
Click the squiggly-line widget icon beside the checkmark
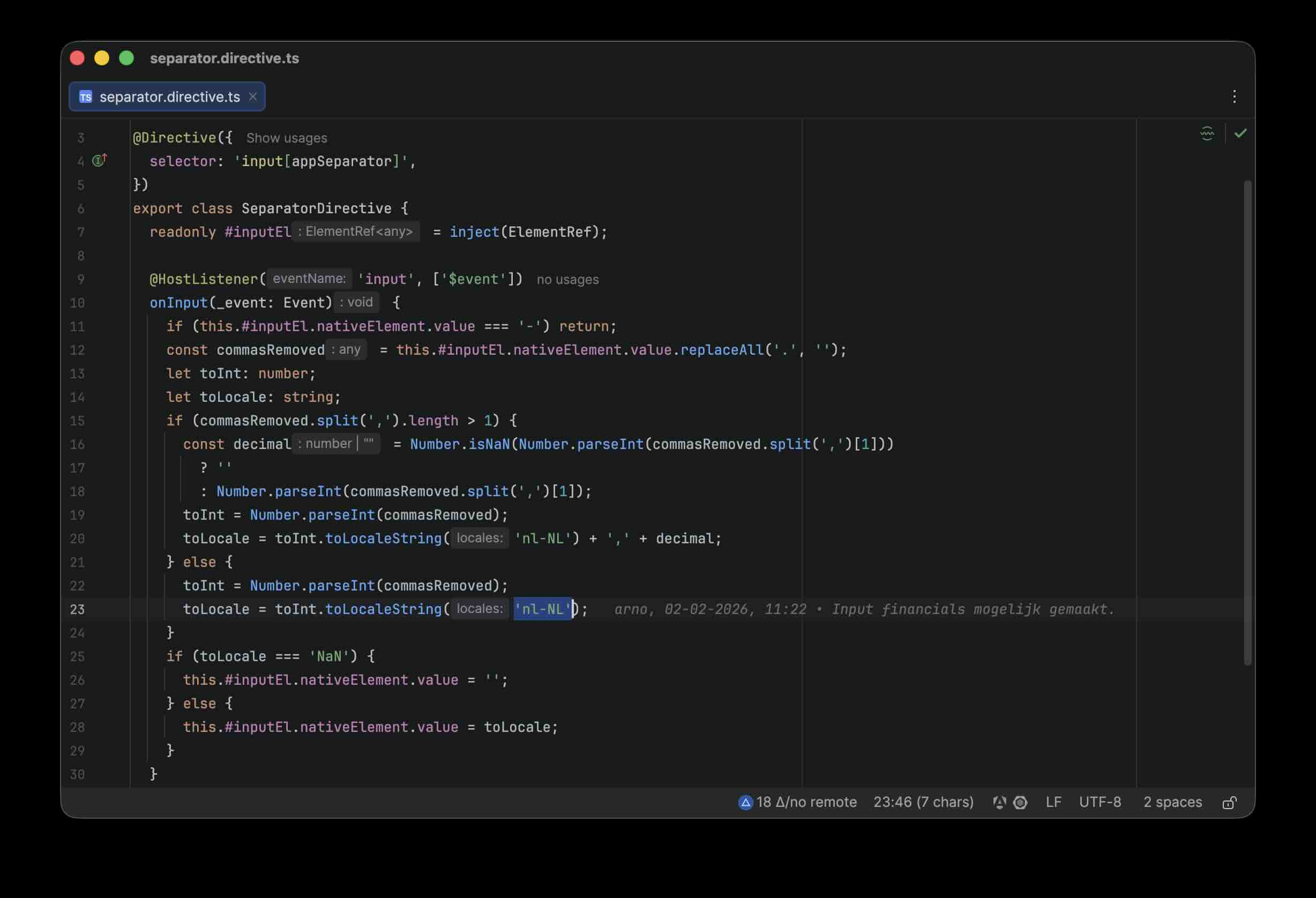click(1207, 133)
